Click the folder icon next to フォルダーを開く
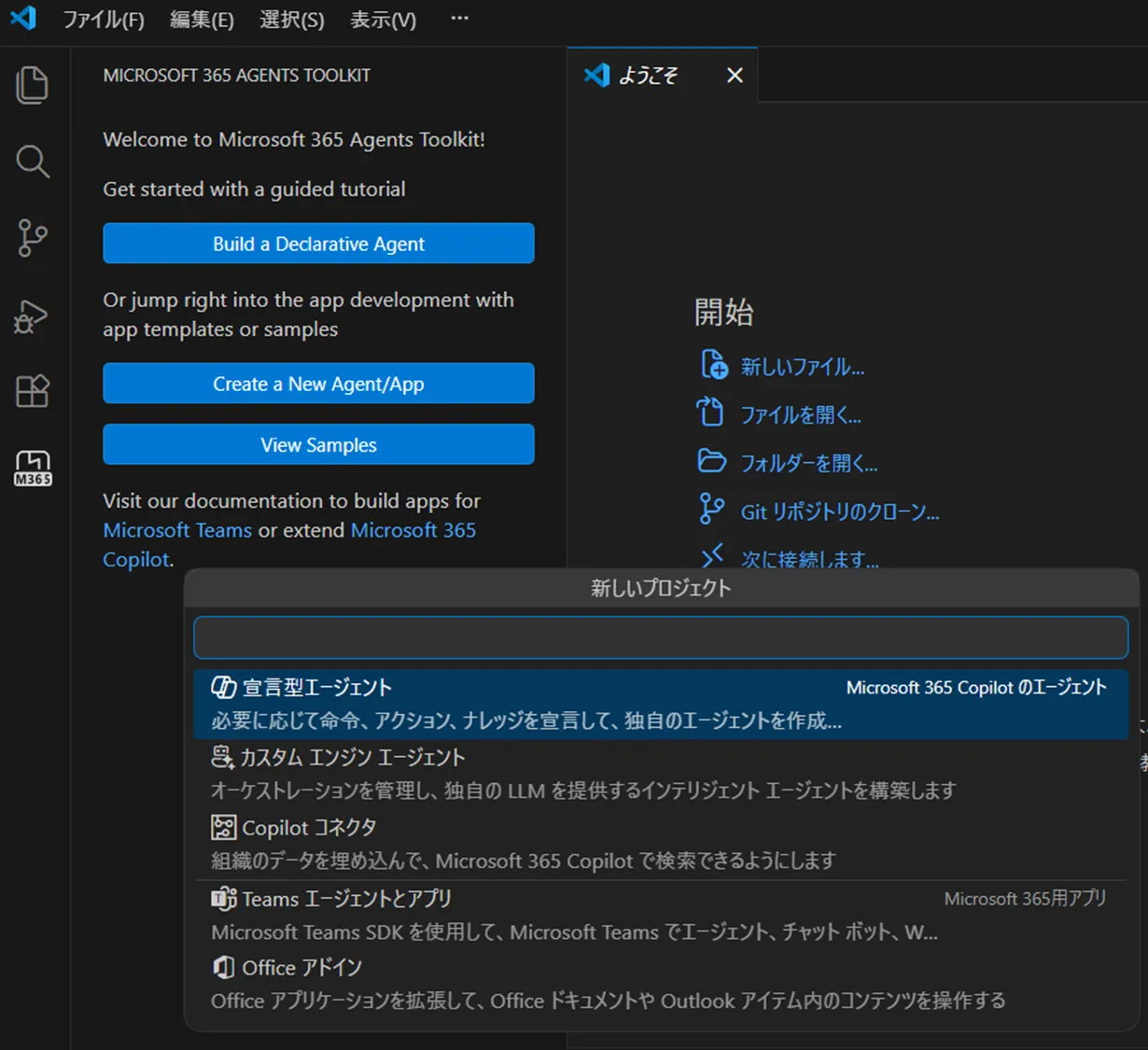This screenshot has width=1148, height=1050. click(712, 461)
